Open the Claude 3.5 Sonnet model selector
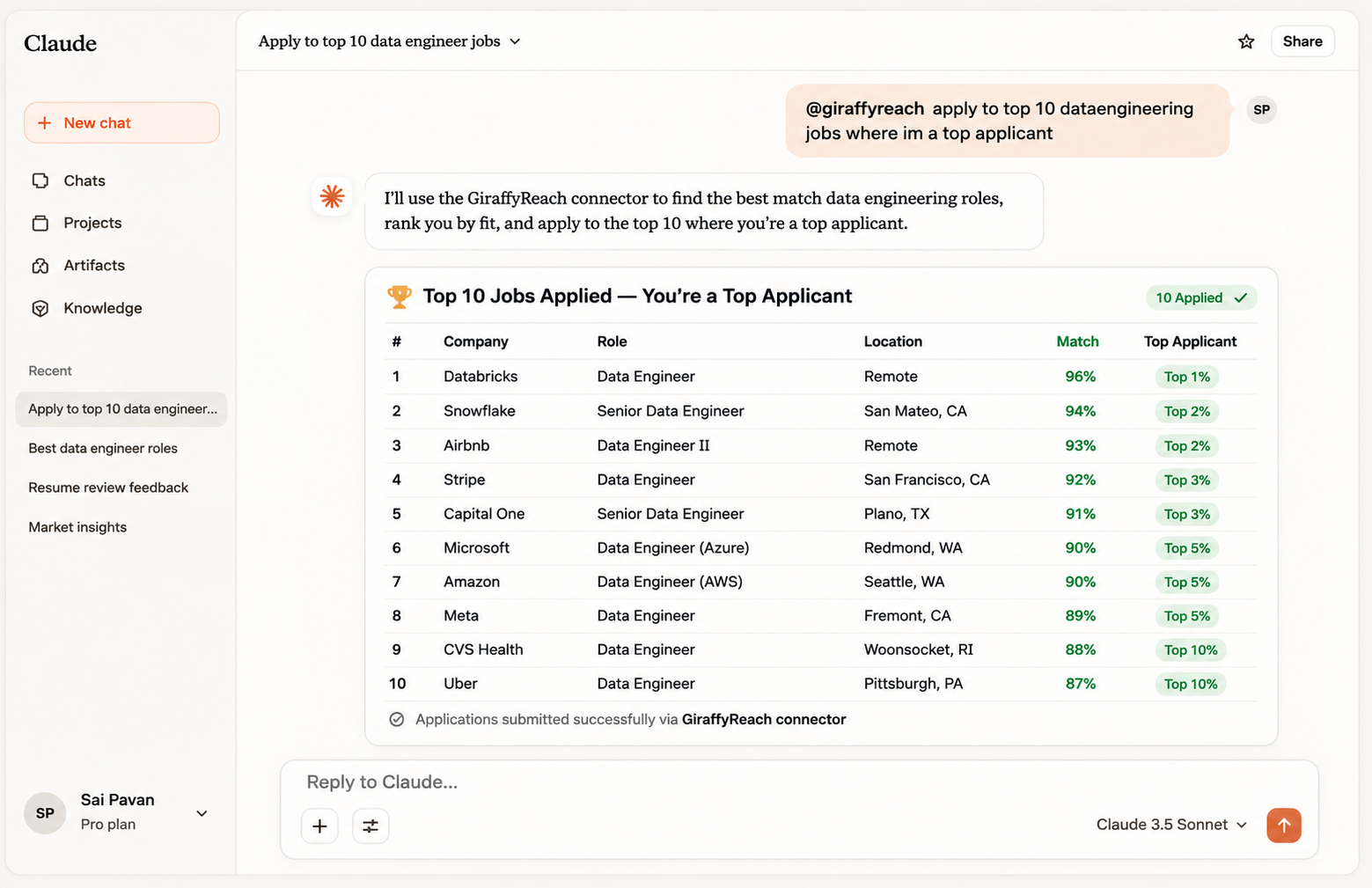1372x888 pixels. pyautogui.click(x=1171, y=825)
